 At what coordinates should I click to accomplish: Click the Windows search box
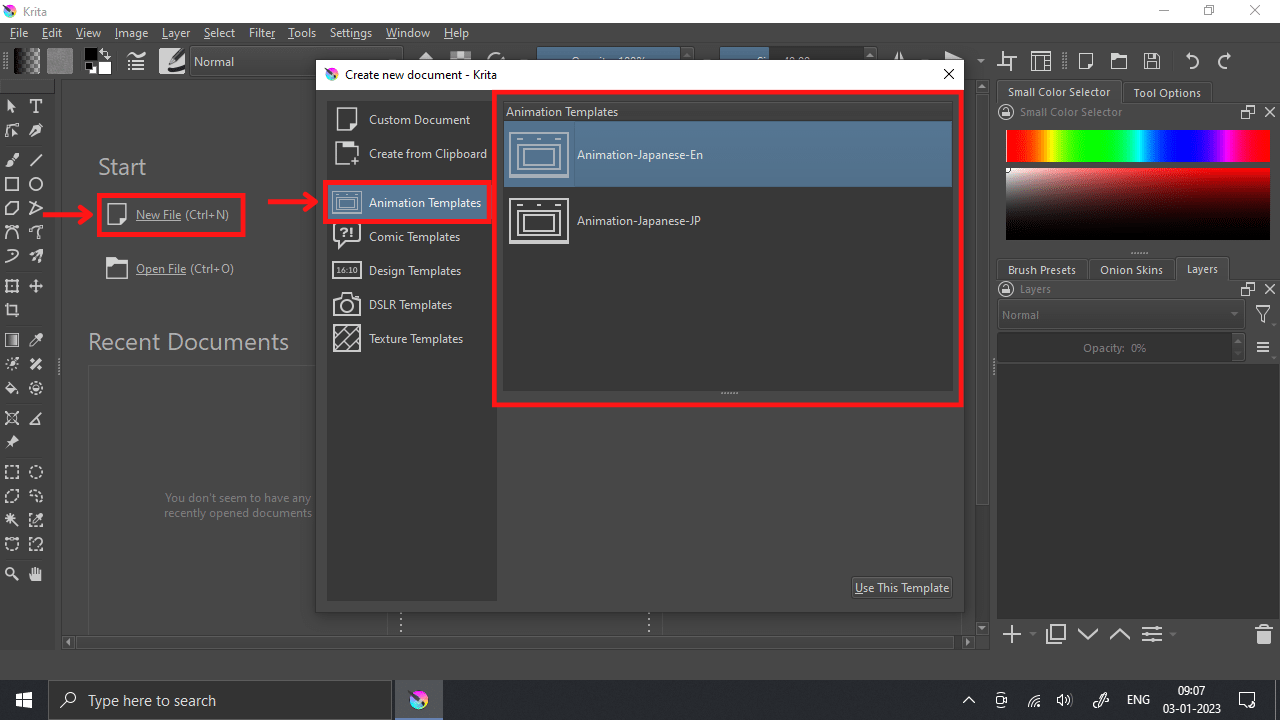coord(220,700)
